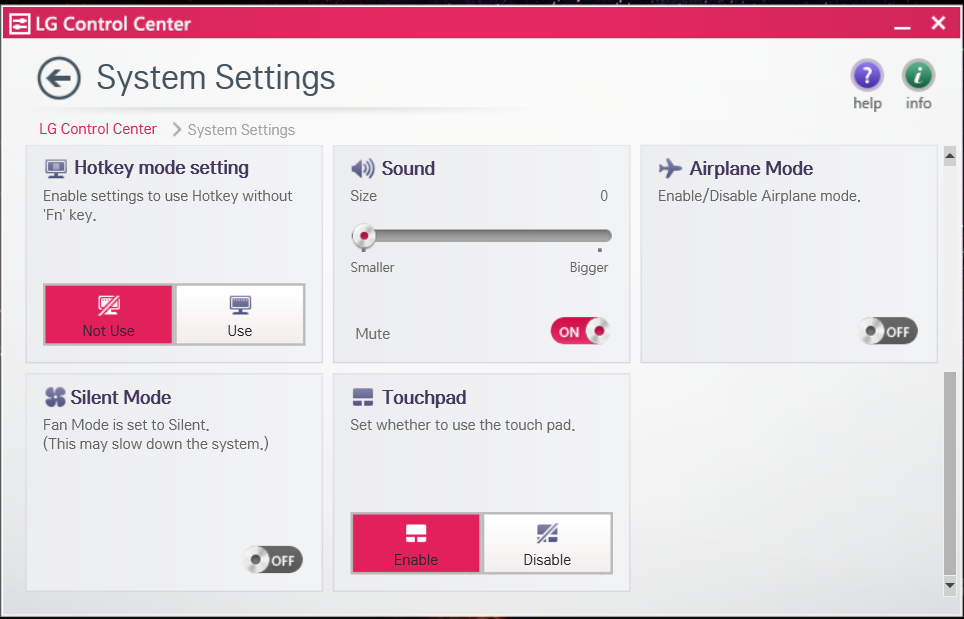964x619 pixels.
Task: Disable the touchpad
Action: [547, 543]
